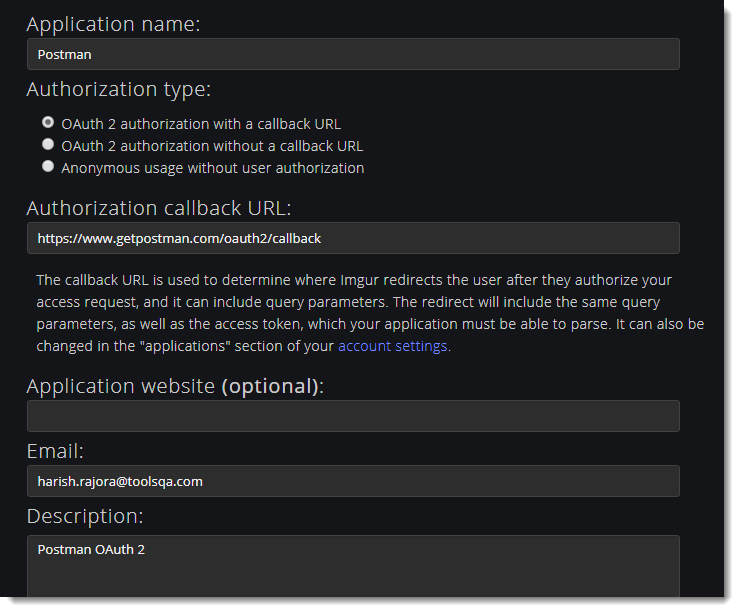739x612 pixels.
Task: Click the Application name field containing Postman
Action: tap(353, 54)
